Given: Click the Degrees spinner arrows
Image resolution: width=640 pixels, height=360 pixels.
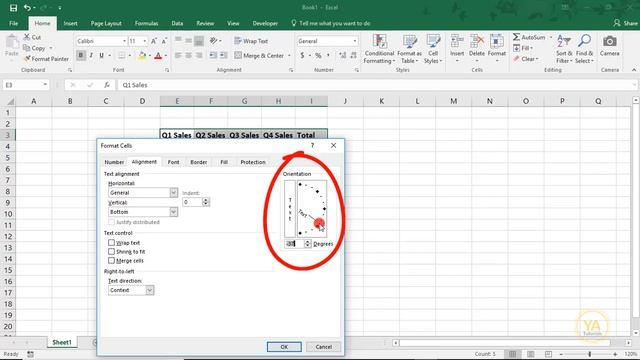Looking at the screenshot, I should click(x=307, y=244).
